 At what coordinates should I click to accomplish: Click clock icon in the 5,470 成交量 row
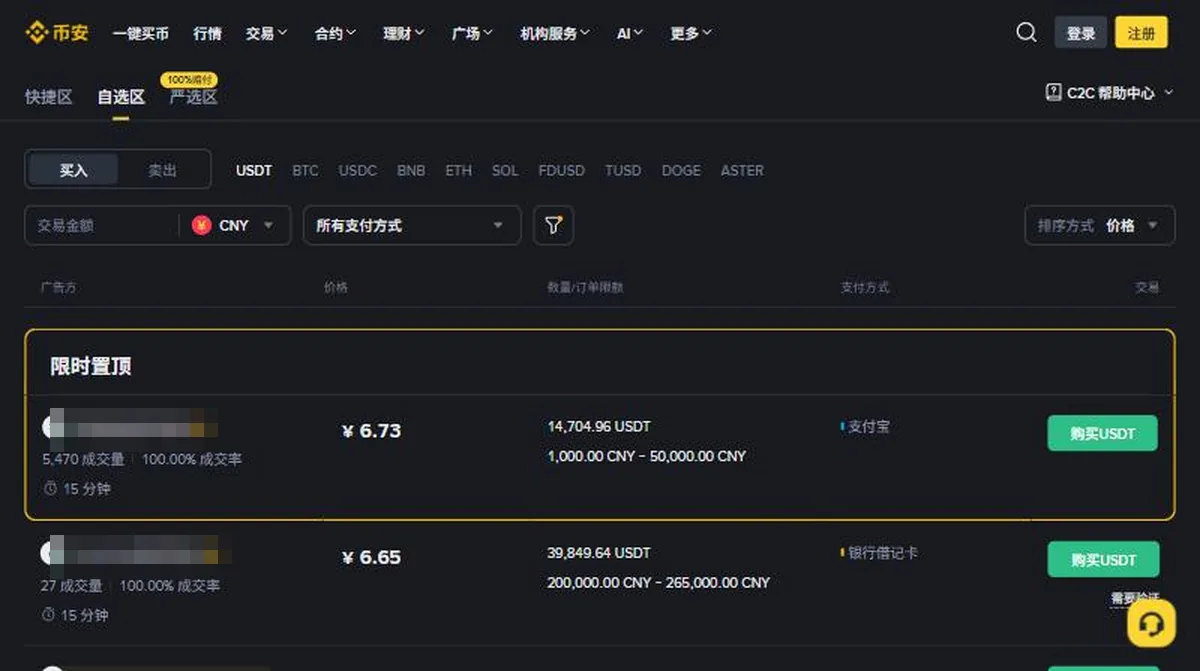click(x=50, y=489)
